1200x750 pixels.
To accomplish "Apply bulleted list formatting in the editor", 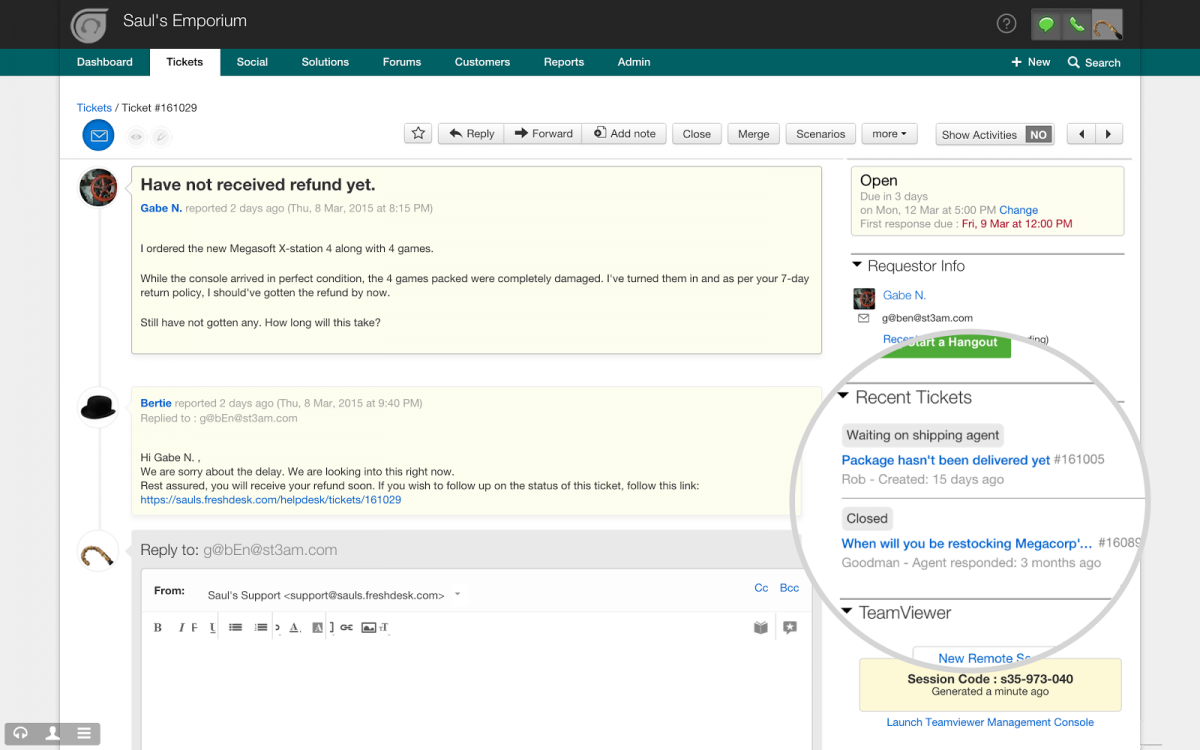I will [237, 627].
